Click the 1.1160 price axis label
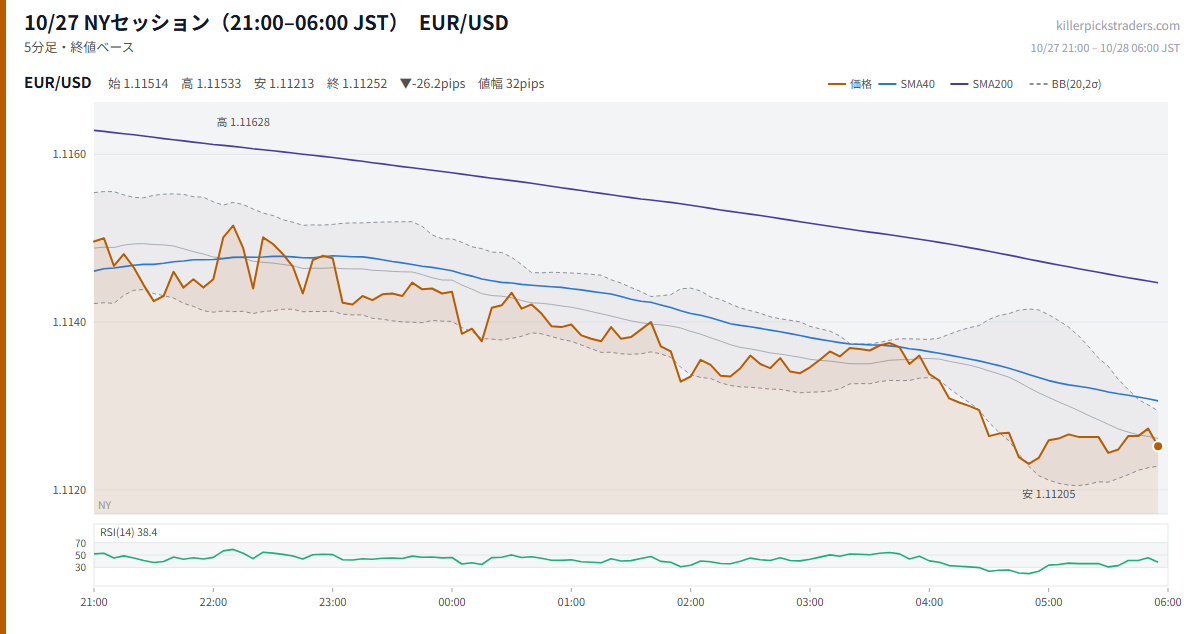Screen dimensions: 1200x634 click(x=71, y=154)
